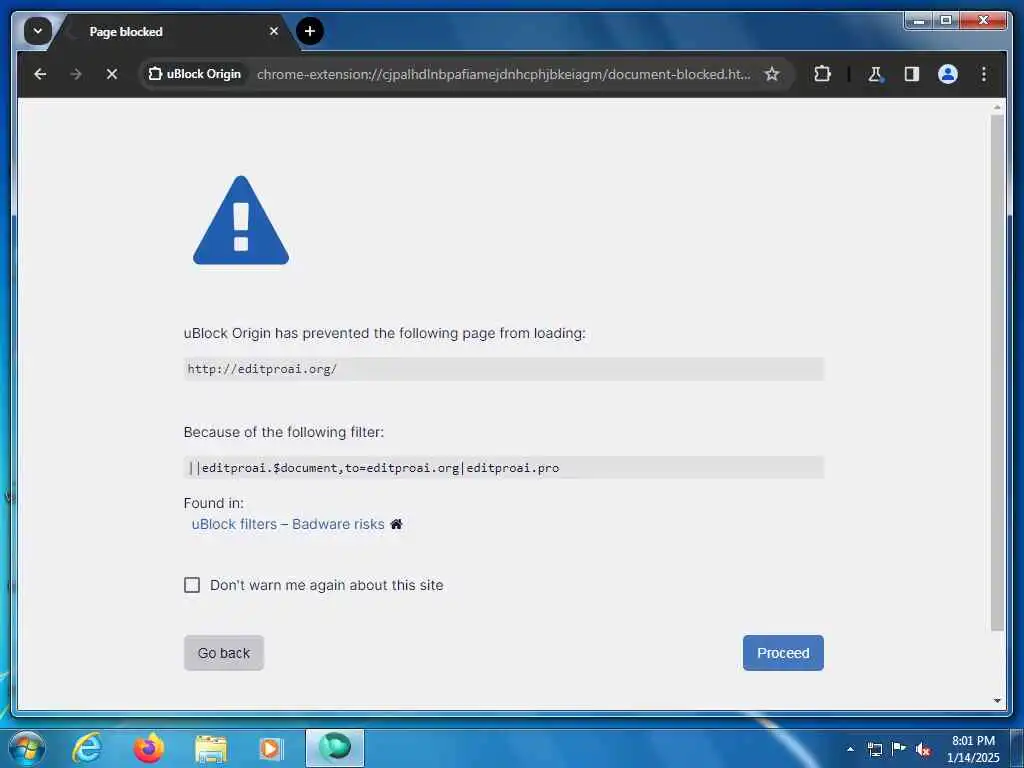Go back using browser back arrow
The width and height of the screenshot is (1024, 768).
click(40, 74)
